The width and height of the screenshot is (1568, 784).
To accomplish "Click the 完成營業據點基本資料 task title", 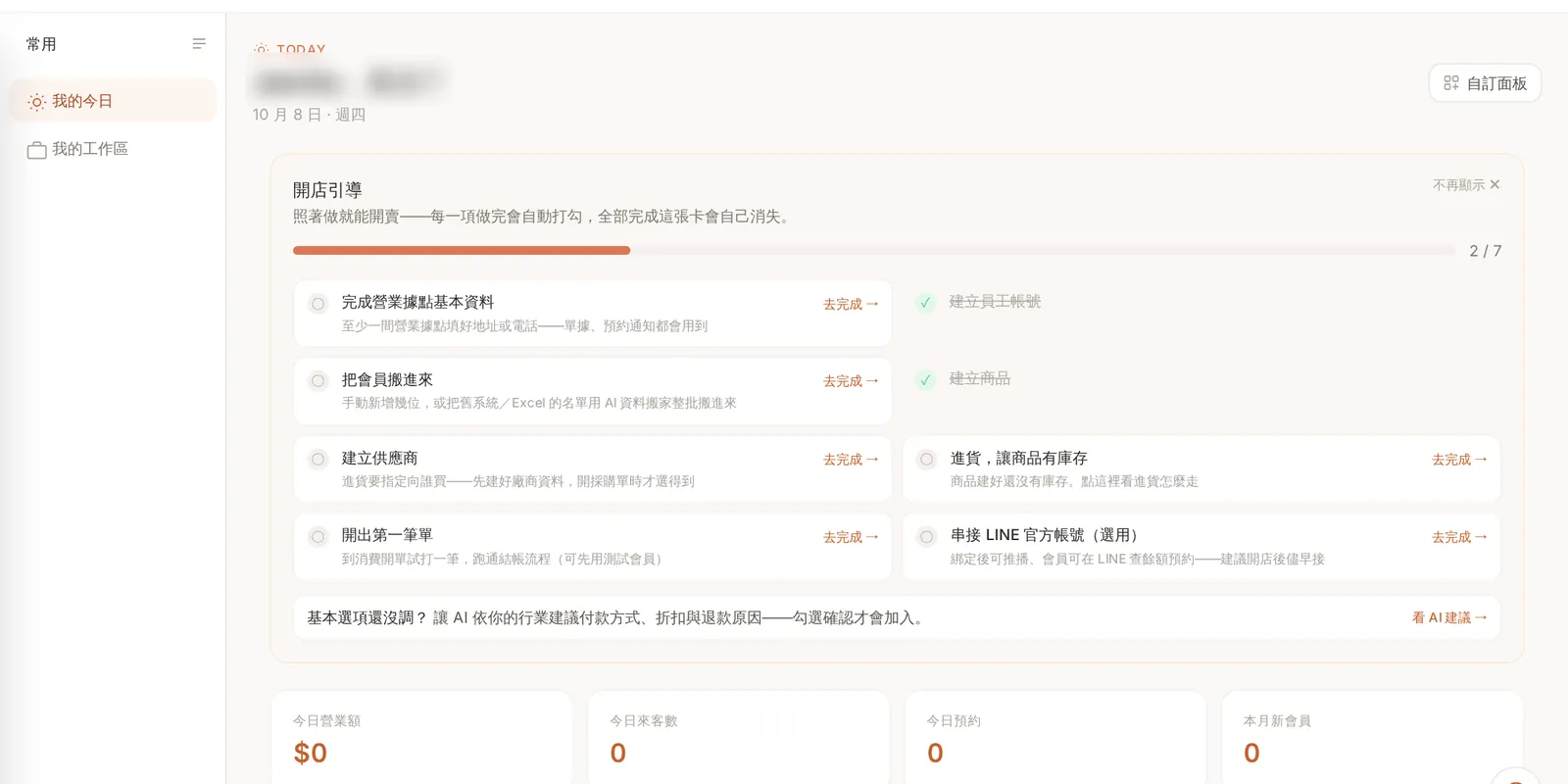I will point(417,302).
